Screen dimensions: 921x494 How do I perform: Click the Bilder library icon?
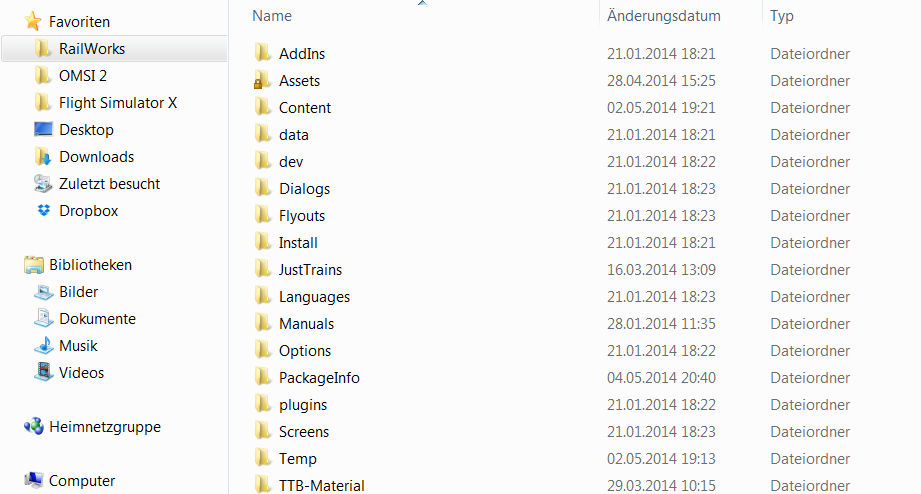point(43,291)
